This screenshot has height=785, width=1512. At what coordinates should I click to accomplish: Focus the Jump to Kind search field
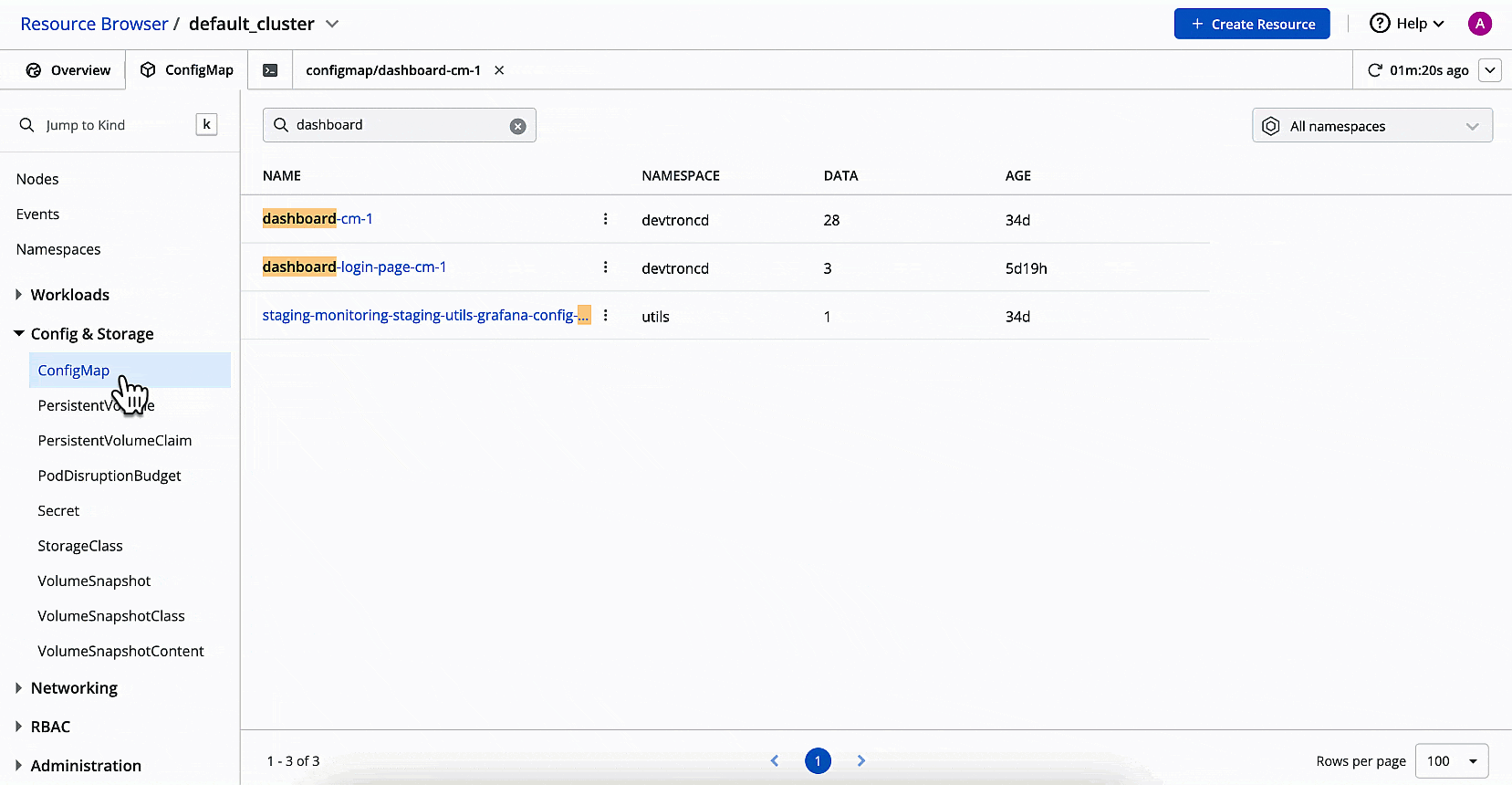[109, 125]
